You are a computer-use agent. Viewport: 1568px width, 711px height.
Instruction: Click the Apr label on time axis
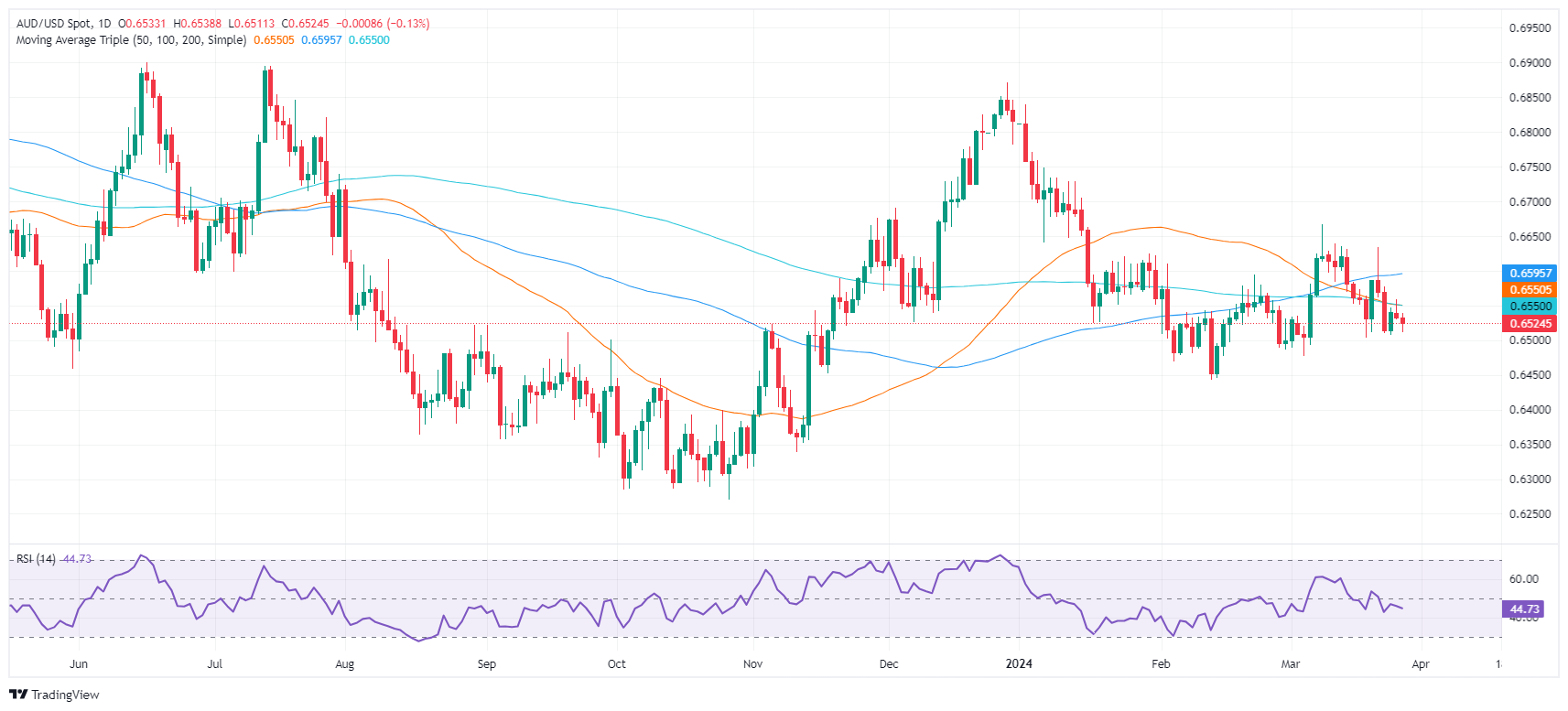(x=1420, y=663)
